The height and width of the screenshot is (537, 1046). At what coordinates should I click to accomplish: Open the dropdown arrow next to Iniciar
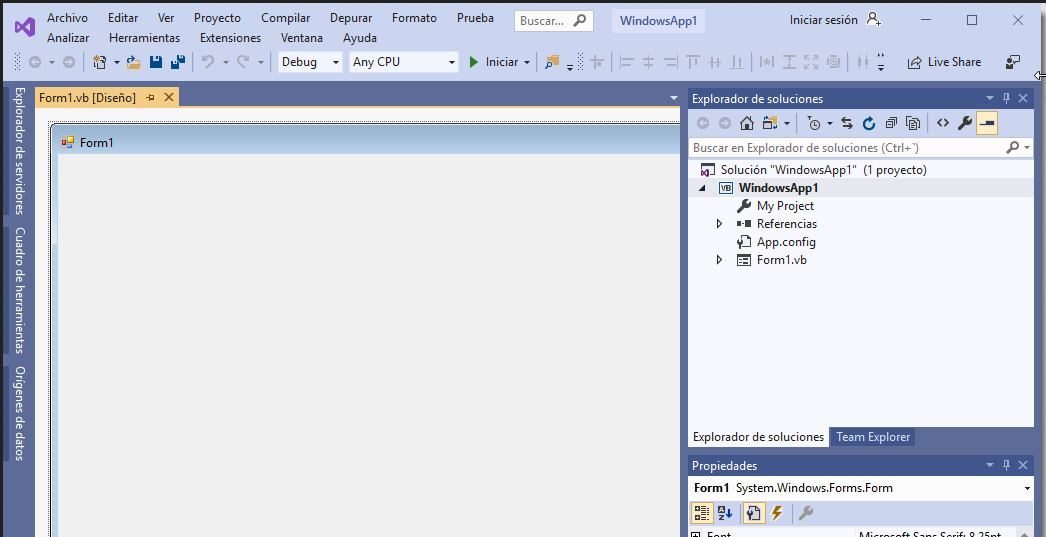point(527,63)
